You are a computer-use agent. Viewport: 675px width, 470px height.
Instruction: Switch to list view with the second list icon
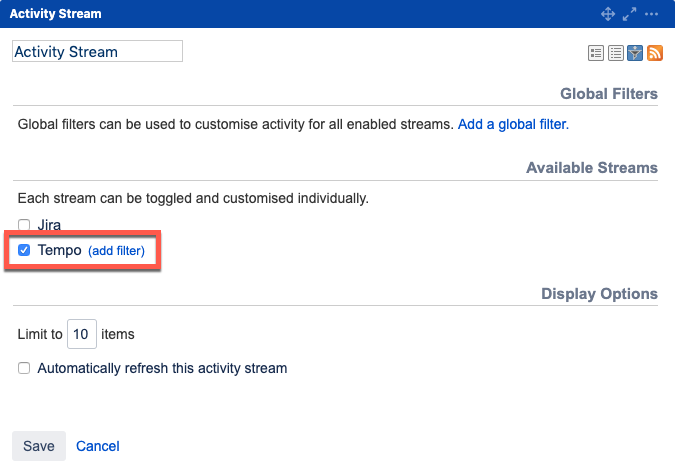pos(616,53)
